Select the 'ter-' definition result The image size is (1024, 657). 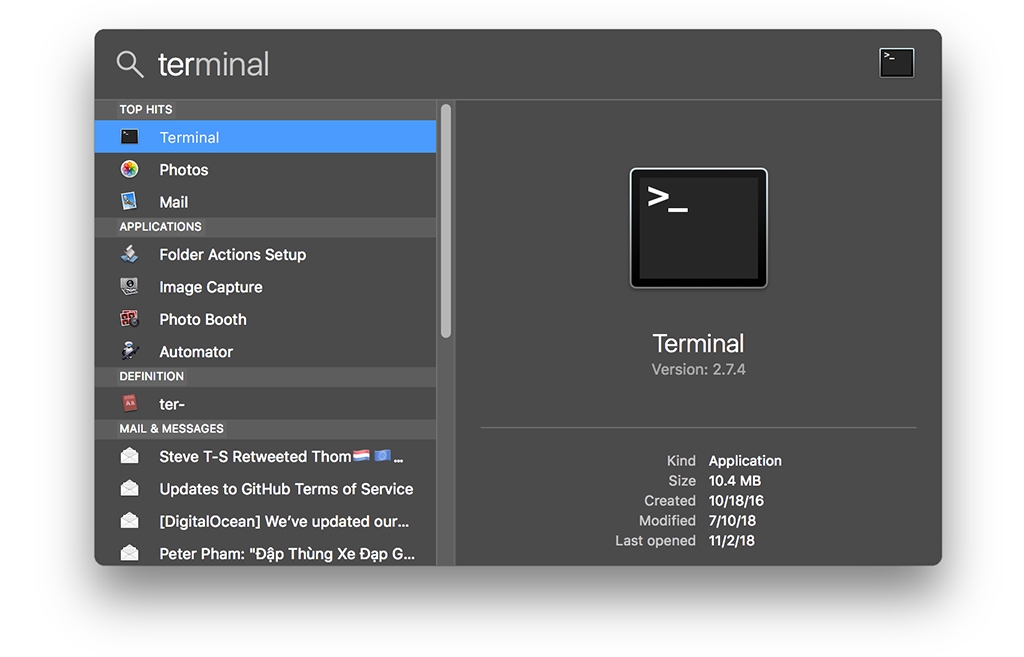pos(265,404)
